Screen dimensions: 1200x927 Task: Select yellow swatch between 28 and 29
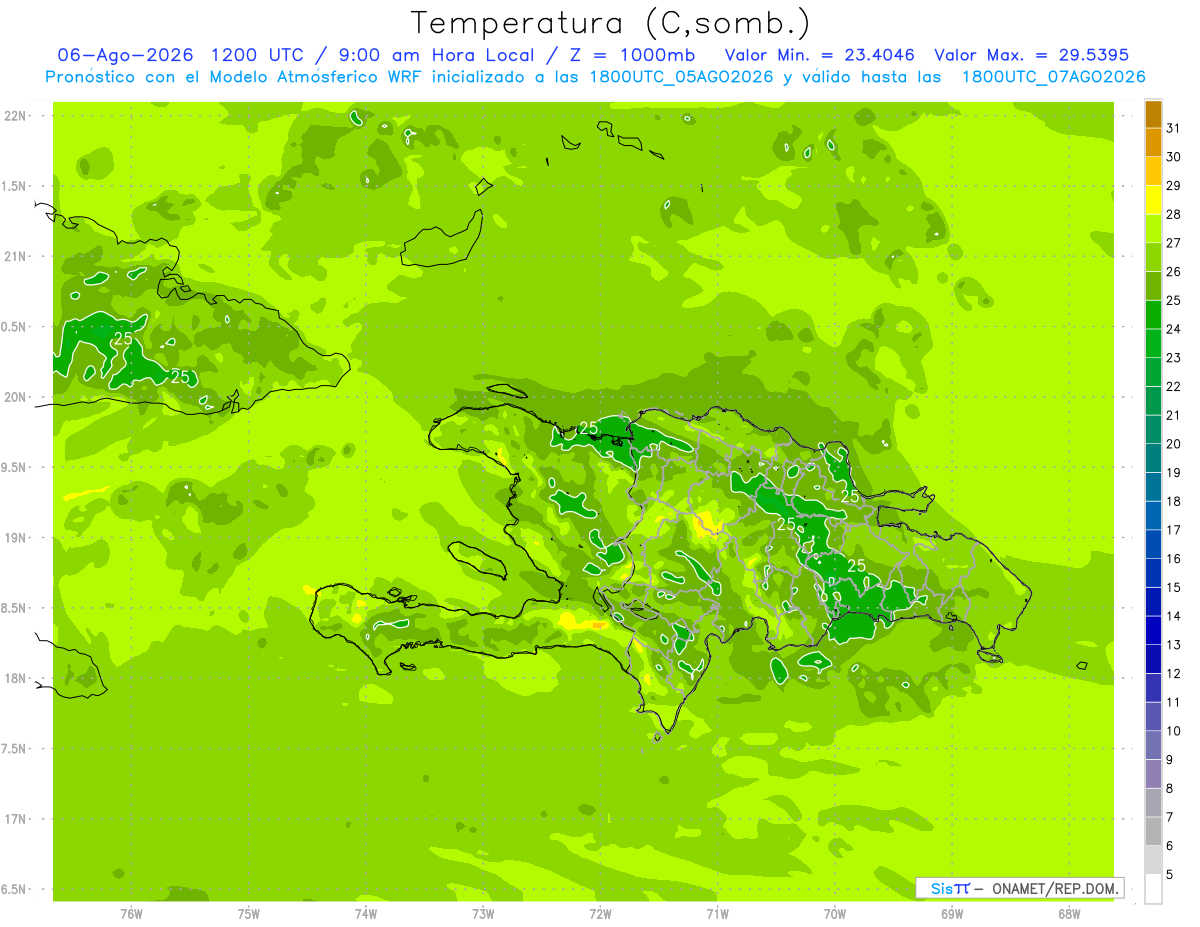point(1153,200)
